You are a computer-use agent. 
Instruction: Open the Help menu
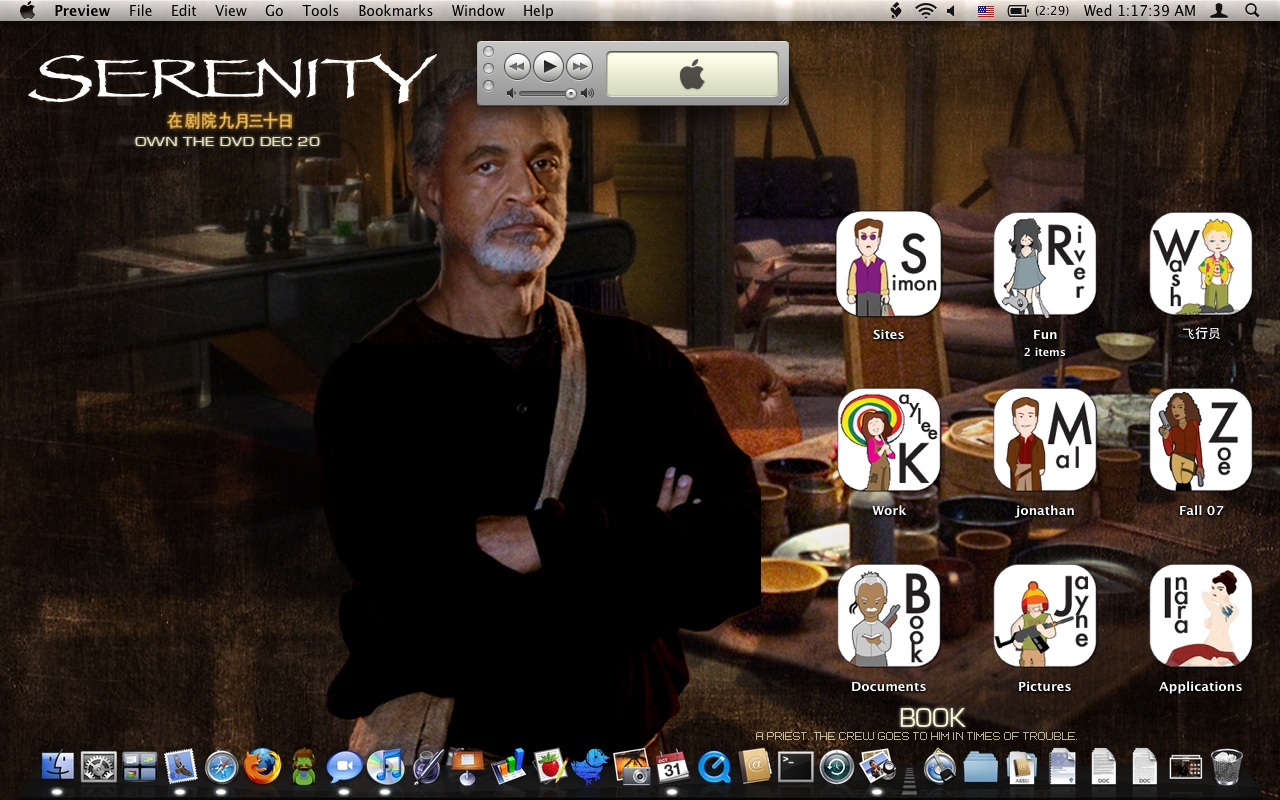(x=538, y=11)
